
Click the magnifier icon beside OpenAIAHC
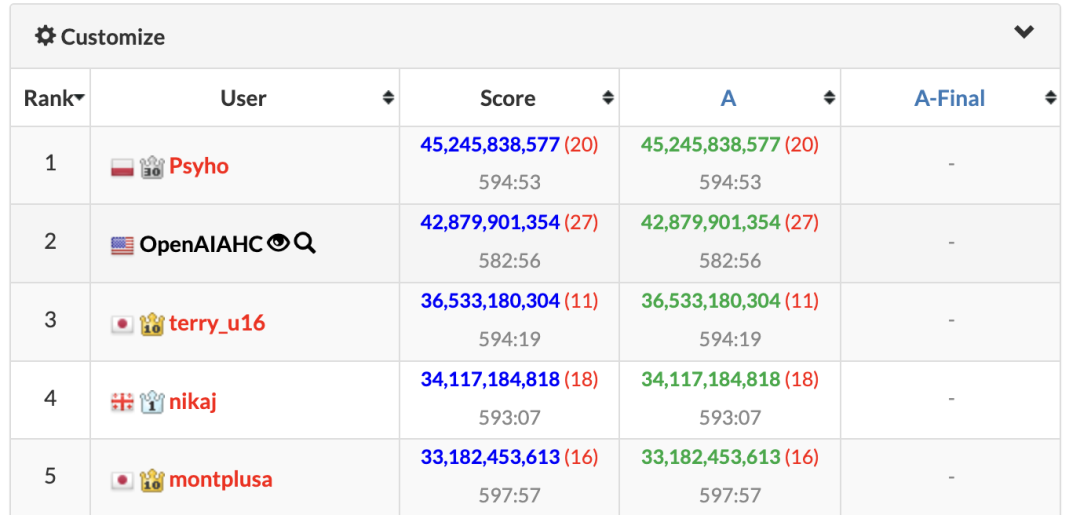click(305, 243)
